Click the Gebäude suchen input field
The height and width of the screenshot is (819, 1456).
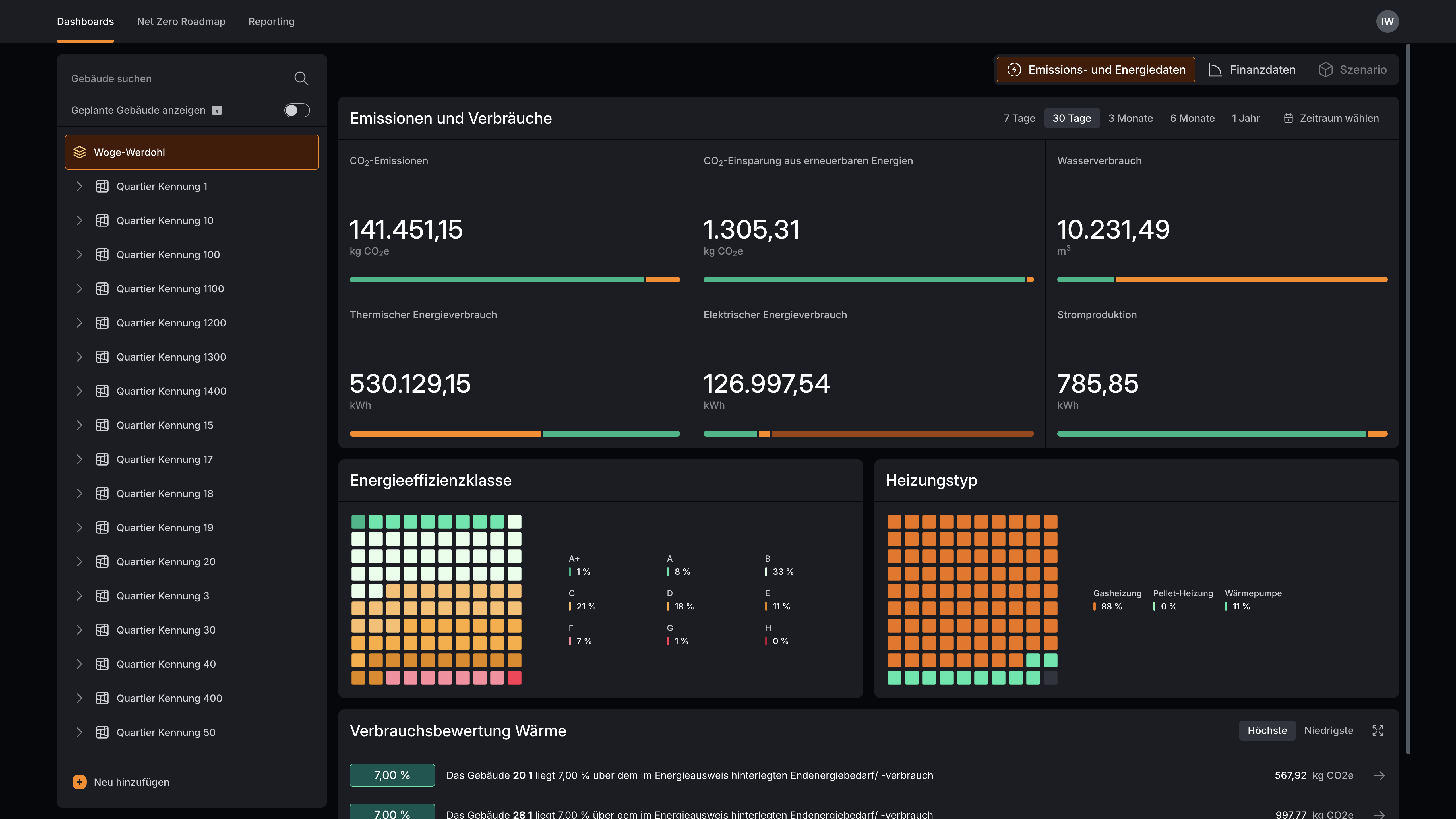click(175, 78)
